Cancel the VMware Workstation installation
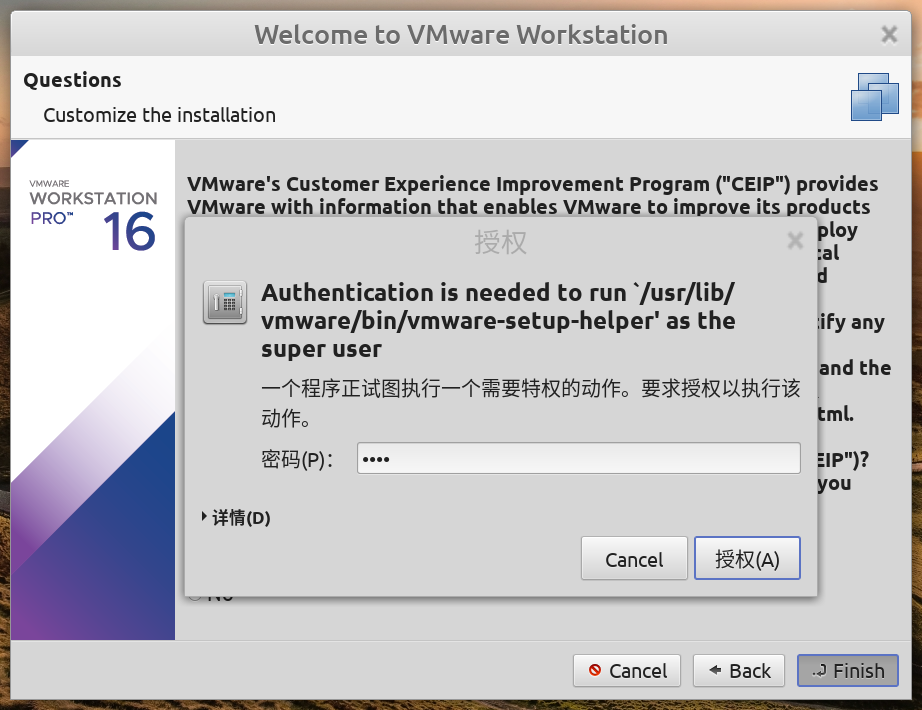This screenshot has width=922, height=710. coord(627,671)
